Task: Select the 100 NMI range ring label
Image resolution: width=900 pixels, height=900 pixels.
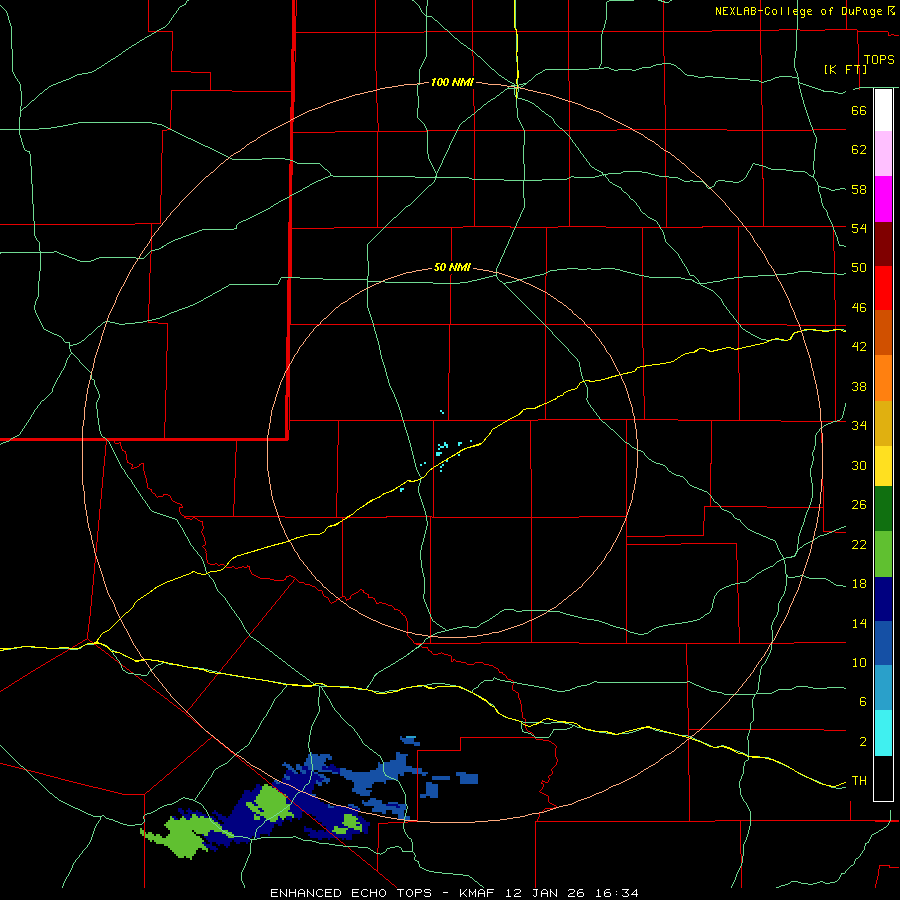Action: pyautogui.click(x=452, y=82)
